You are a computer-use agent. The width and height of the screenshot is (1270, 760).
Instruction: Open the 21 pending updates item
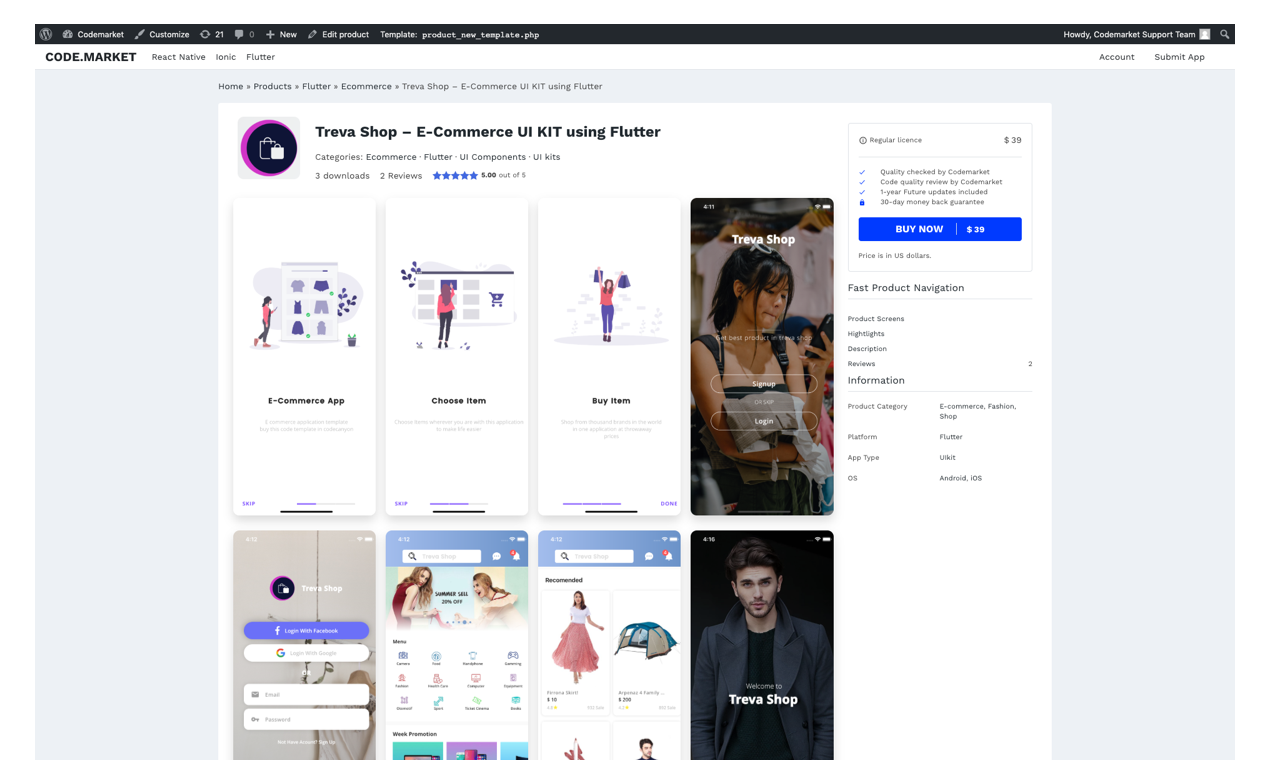pos(212,34)
